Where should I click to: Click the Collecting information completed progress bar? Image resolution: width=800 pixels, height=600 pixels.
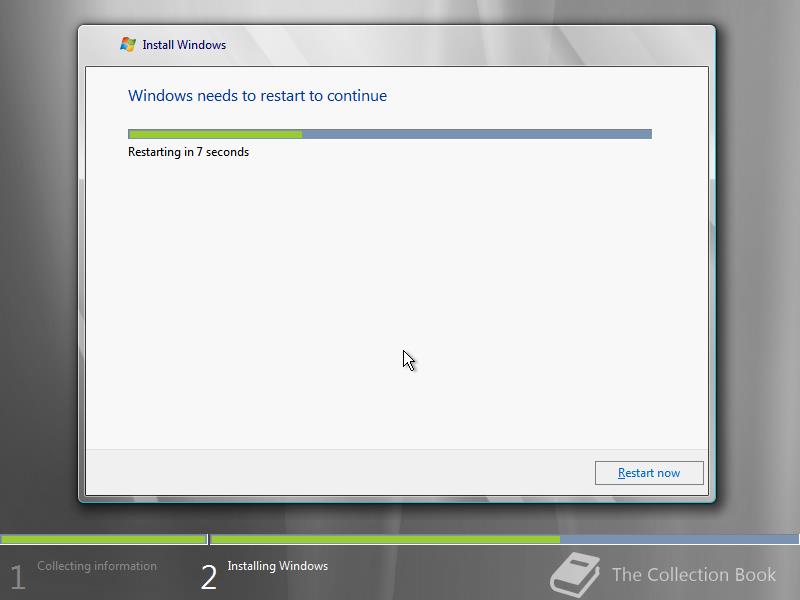[x=104, y=539]
